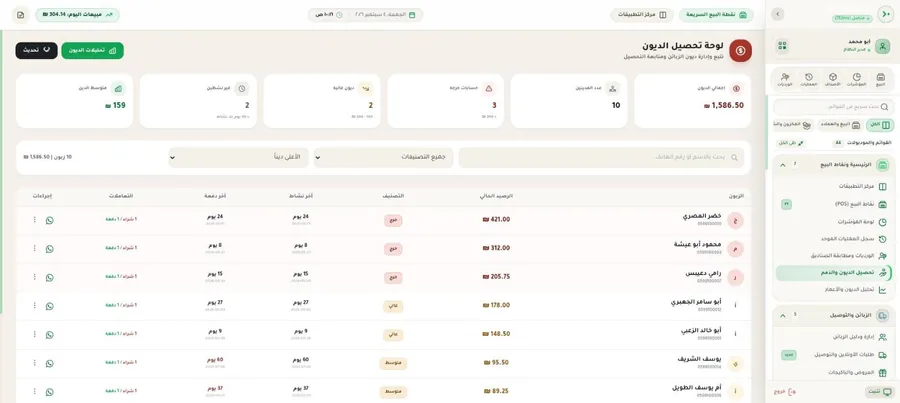Open the three-dot menu for أبو خالد الزعبي
Screen dimensions: 900x403
[34, 335]
